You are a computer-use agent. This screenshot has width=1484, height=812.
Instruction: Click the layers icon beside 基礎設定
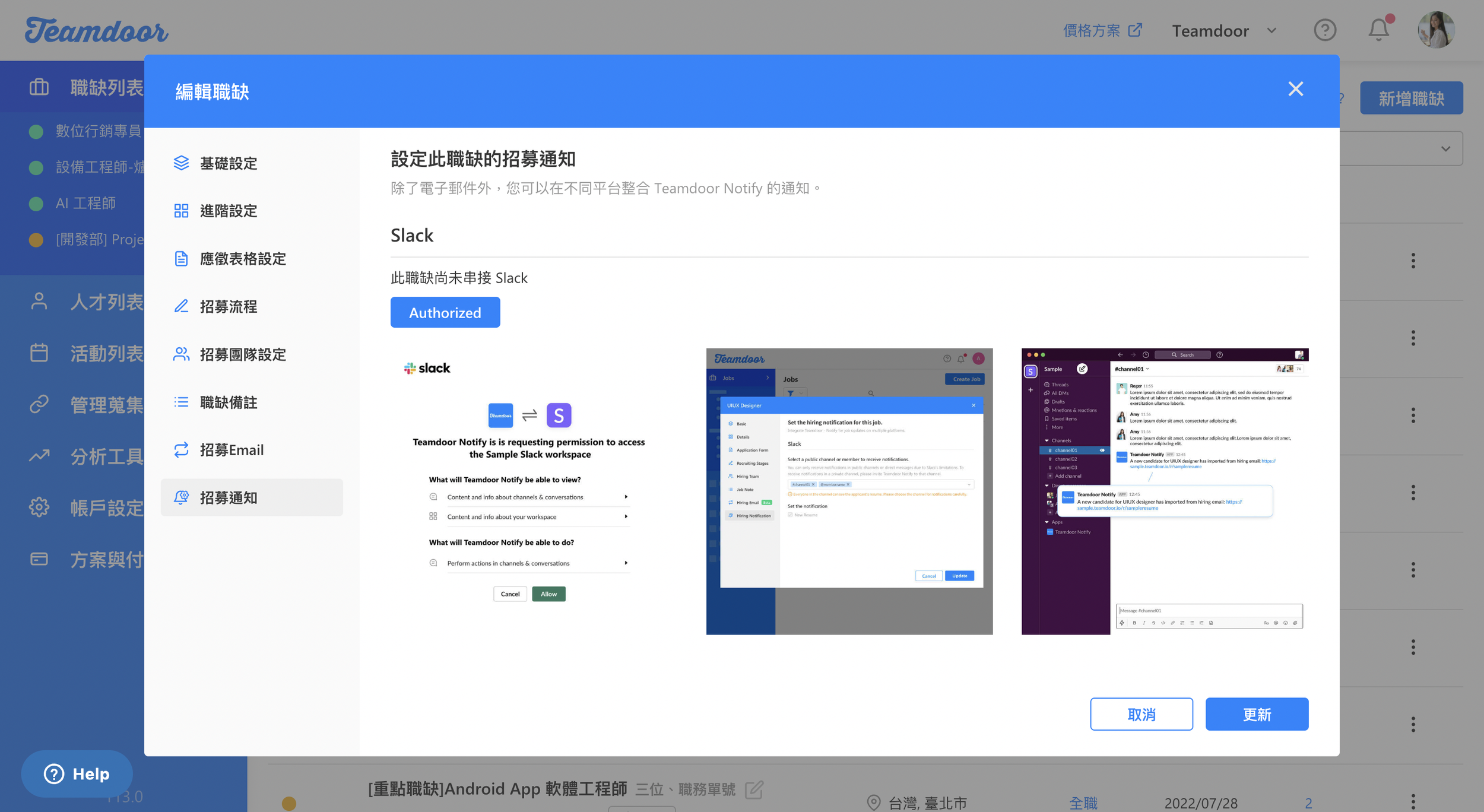pos(181,163)
